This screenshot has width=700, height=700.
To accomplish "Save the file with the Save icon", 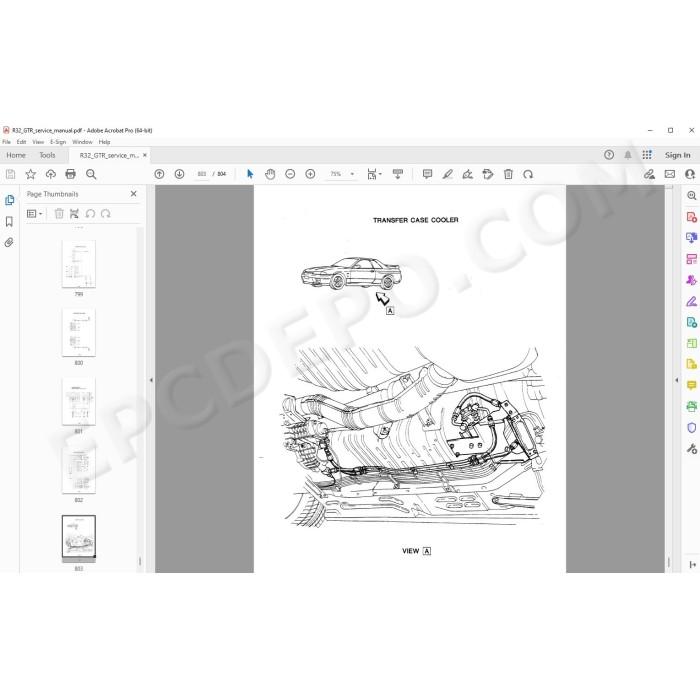I will pos(11,174).
